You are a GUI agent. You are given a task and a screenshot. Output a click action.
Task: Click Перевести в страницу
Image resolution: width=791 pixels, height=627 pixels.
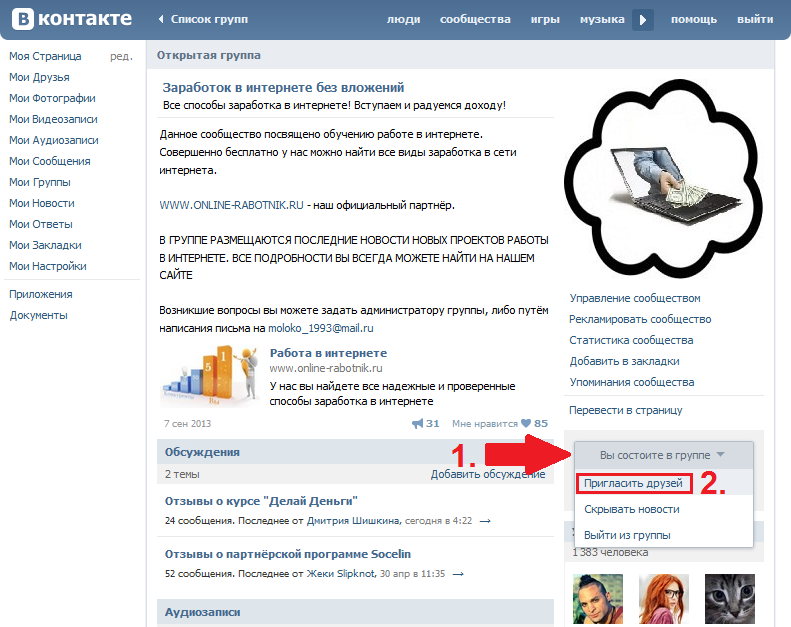[x=626, y=410]
